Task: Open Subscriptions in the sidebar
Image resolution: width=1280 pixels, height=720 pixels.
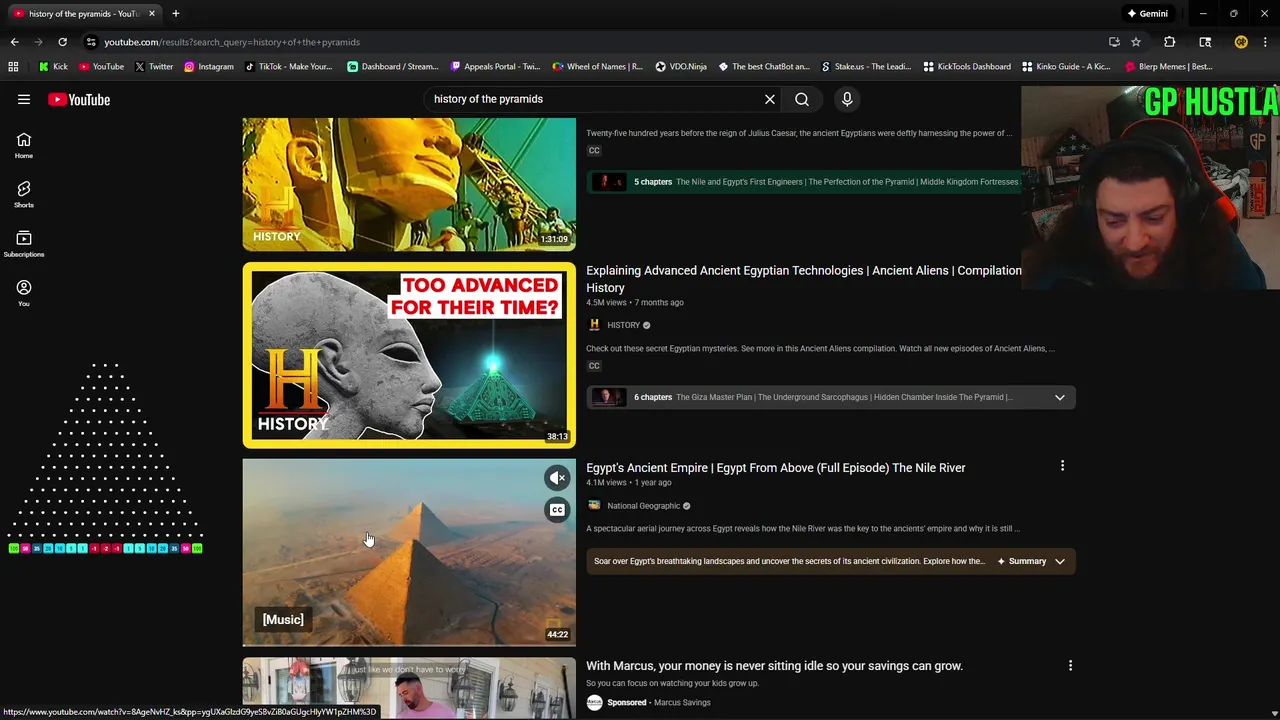Action: pyautogui.click(x=24, y=244)
